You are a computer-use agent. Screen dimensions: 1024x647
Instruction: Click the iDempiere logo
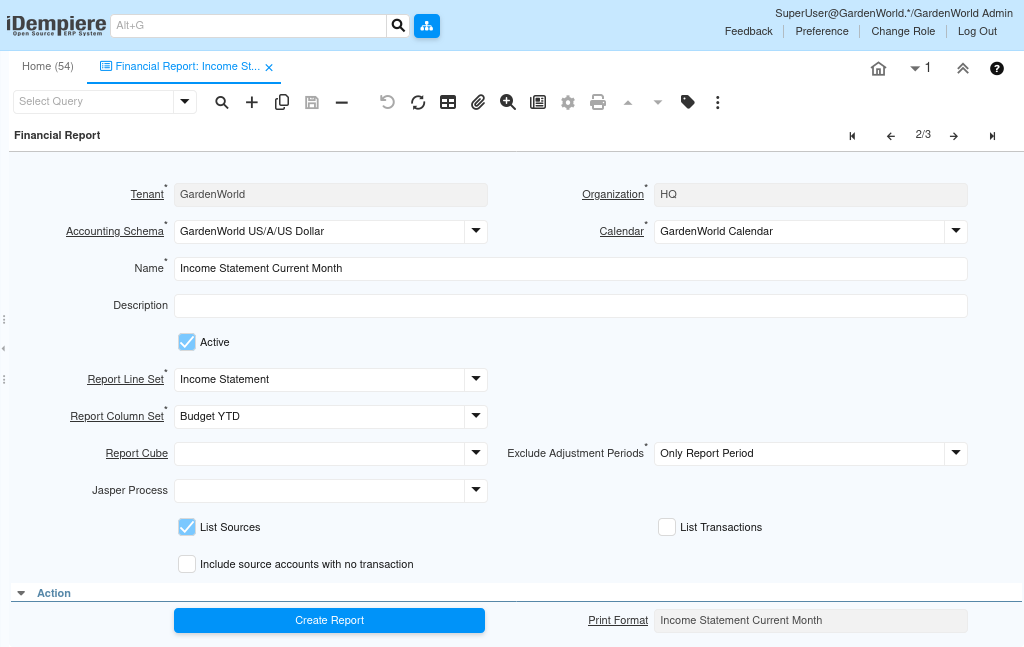[x=56, y=25]
